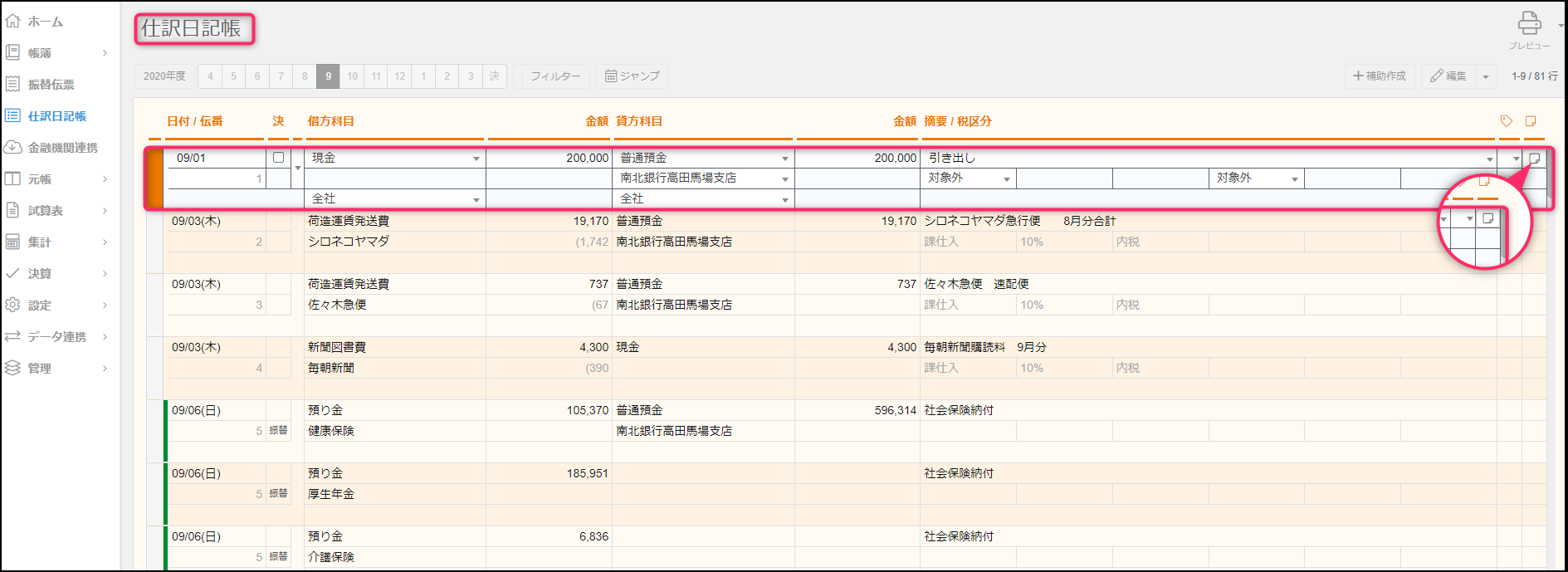Click the 09/01 date input field

tap(217, 158)
